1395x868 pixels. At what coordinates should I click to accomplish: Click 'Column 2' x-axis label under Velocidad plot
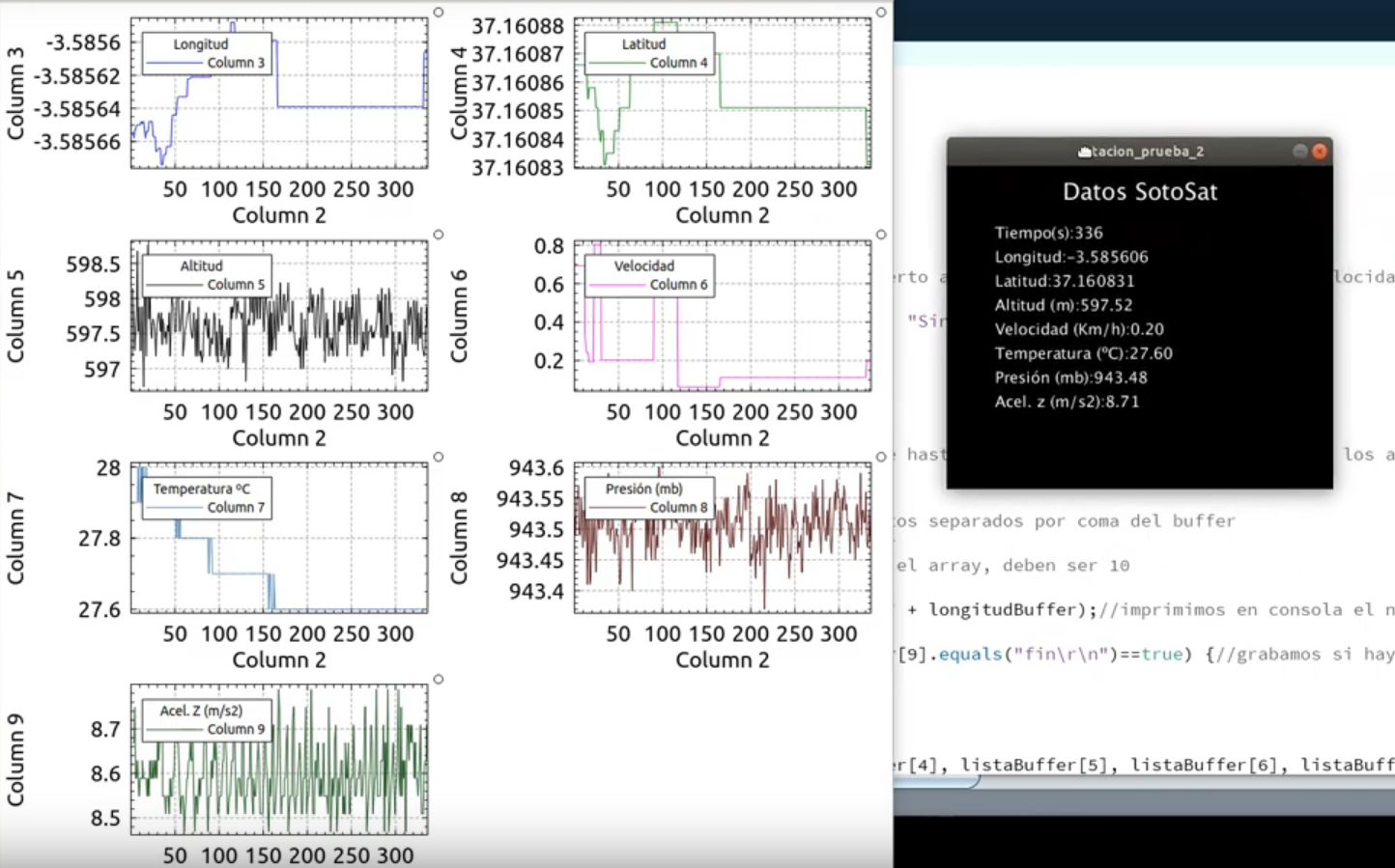pos(723,437)
